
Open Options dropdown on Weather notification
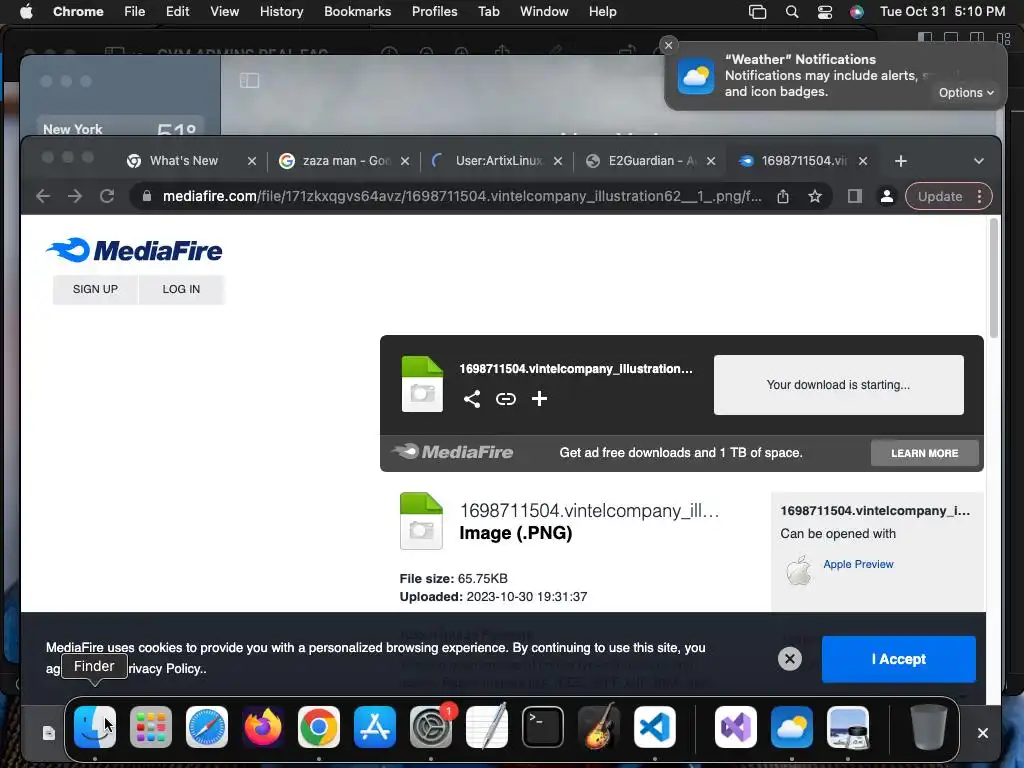[966, 93]
